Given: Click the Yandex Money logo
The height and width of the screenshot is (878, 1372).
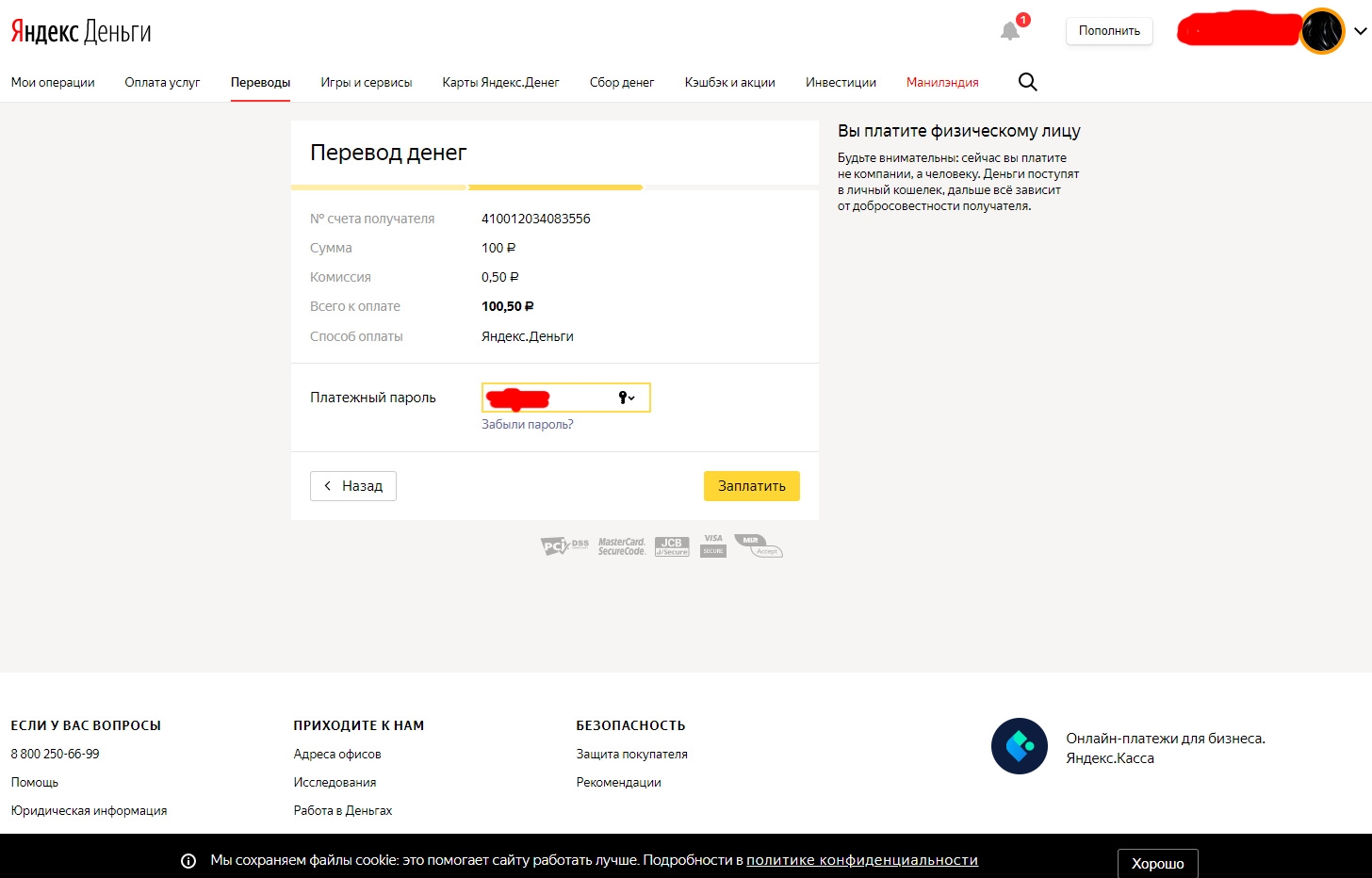Looking at the screenshot, I should pyautogui.click(x=81, y=31).
